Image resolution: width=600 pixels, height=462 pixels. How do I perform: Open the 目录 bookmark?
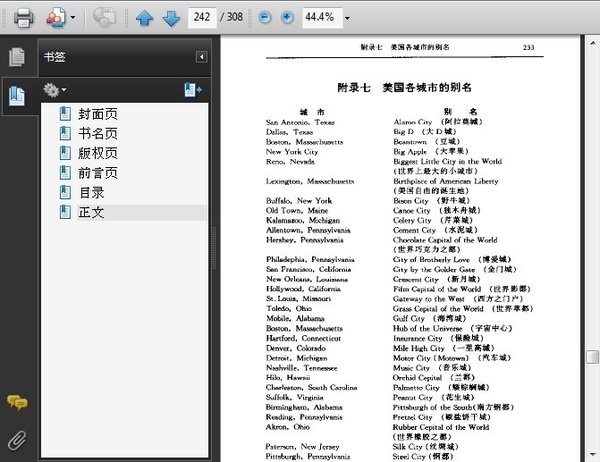91,193
